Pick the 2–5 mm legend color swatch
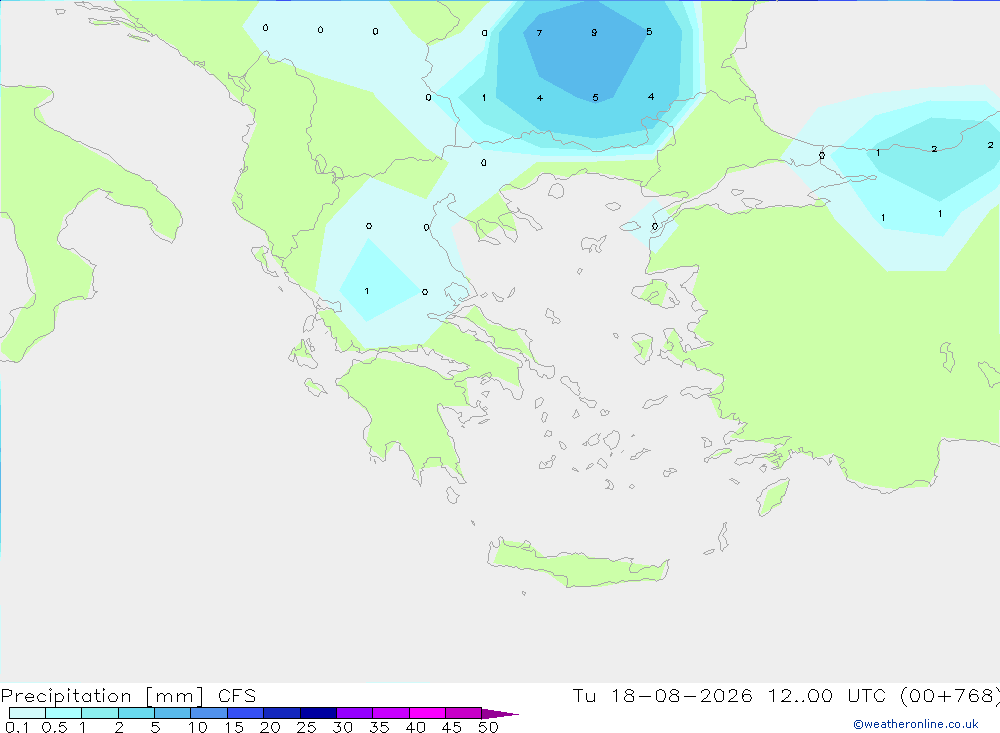Image resolution: width=1000 pixels, height=733 pixels. coord(136,713)
